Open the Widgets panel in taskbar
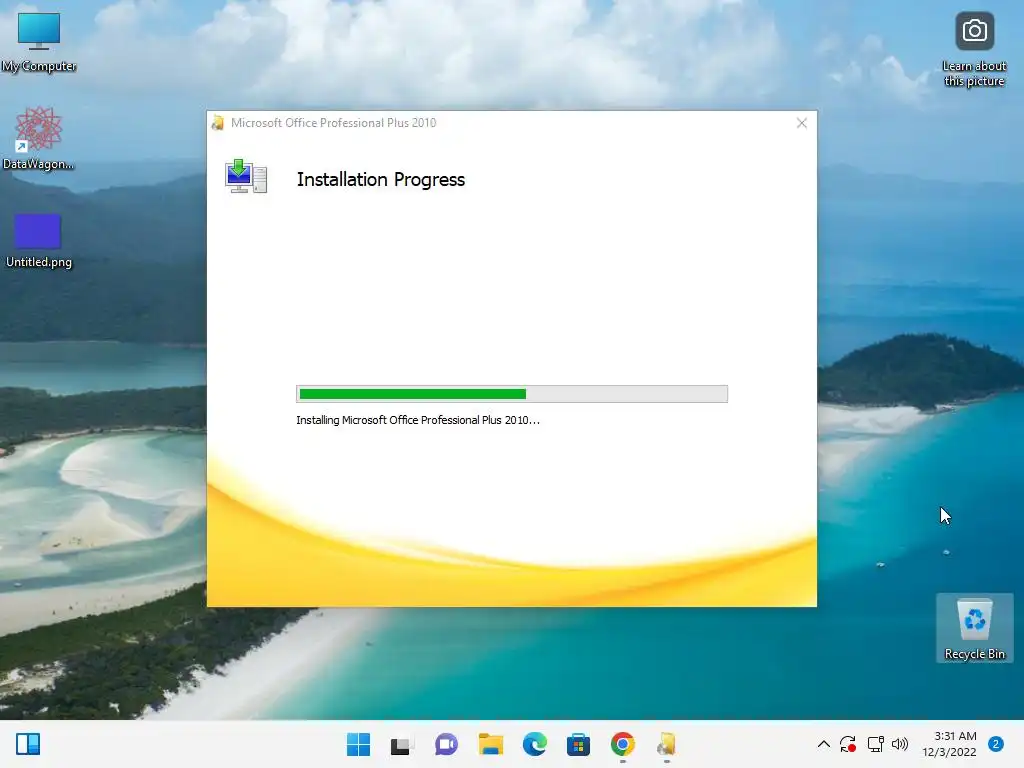Image resolution: width=1024 pixels, height=768 pixels. click(x=28, y=744)
